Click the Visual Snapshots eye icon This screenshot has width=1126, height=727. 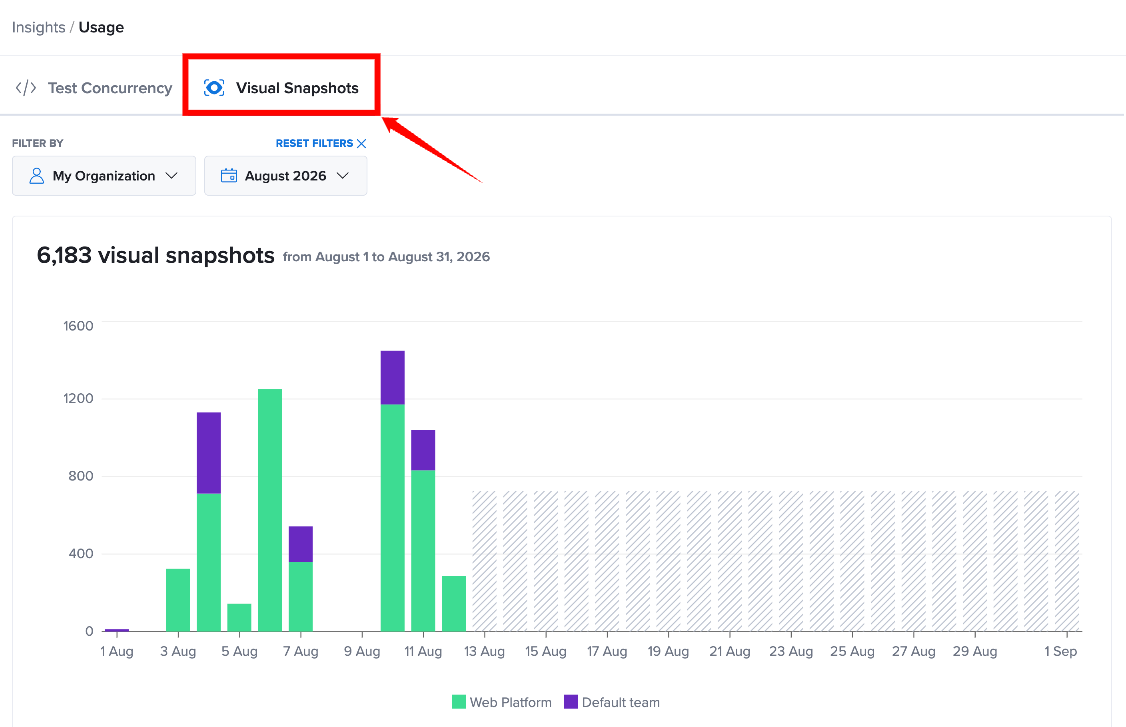click(214, 88)
